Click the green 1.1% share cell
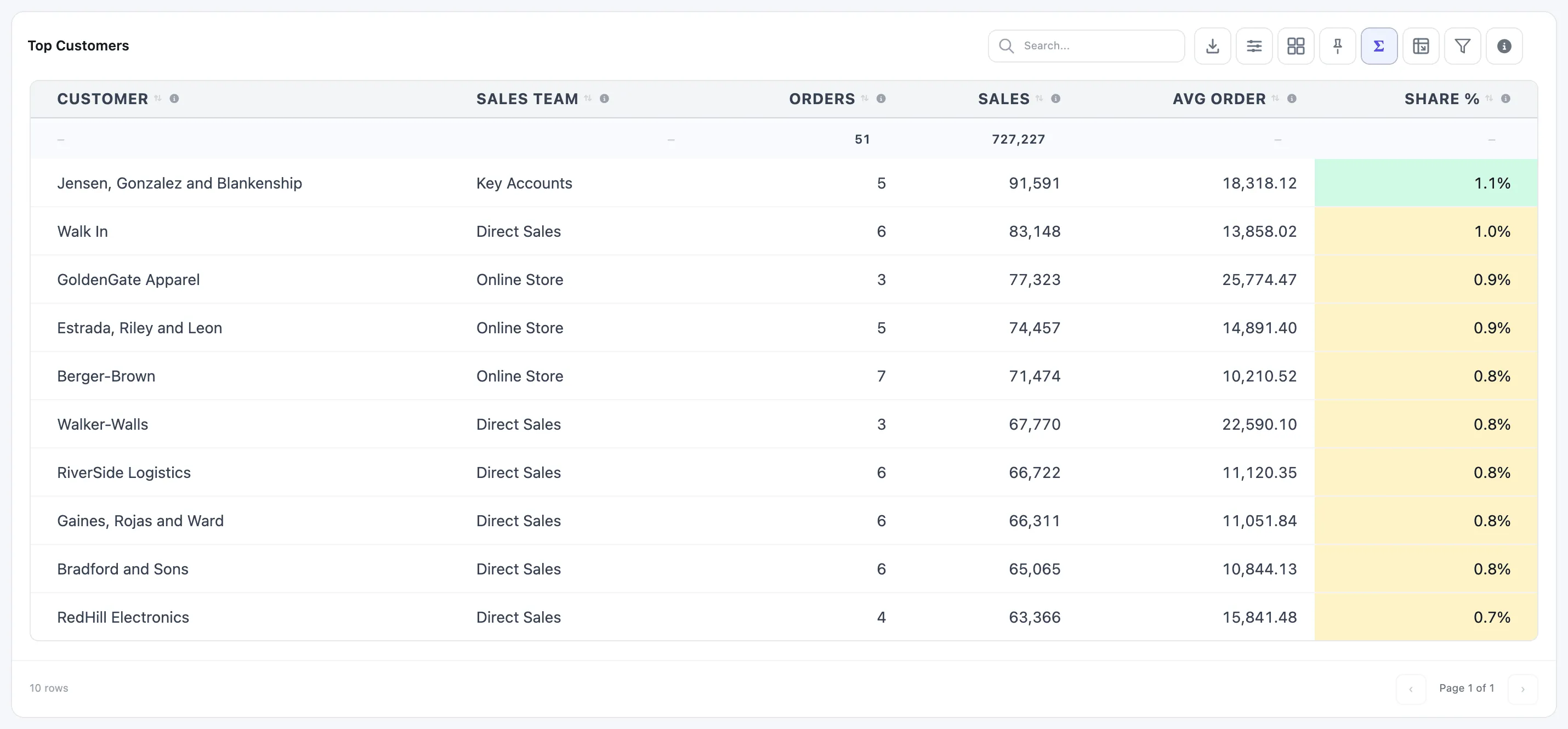 coord(1425,183)
